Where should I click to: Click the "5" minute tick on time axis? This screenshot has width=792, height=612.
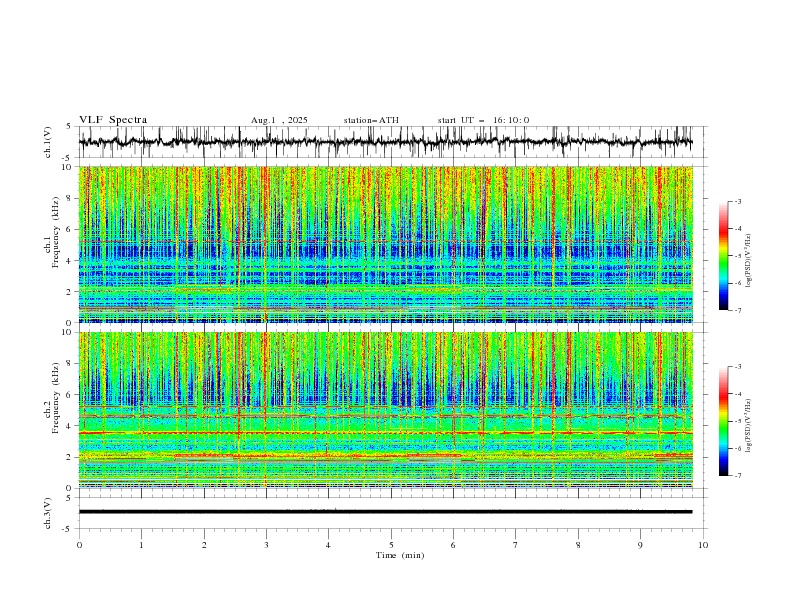click(391, 545)
